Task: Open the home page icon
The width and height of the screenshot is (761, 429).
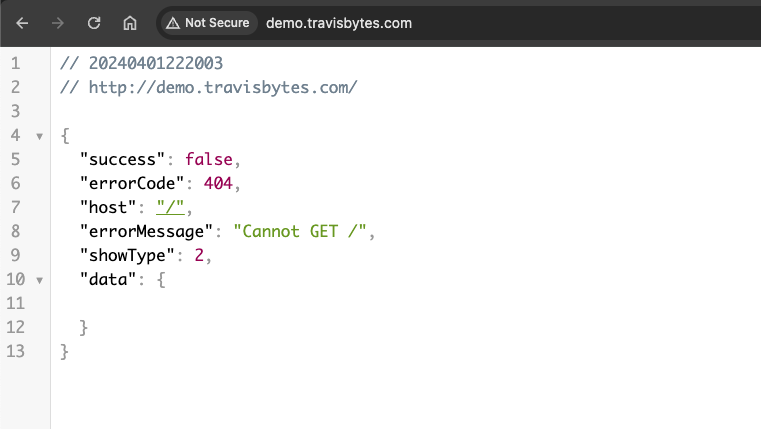Action: [130, 23]
